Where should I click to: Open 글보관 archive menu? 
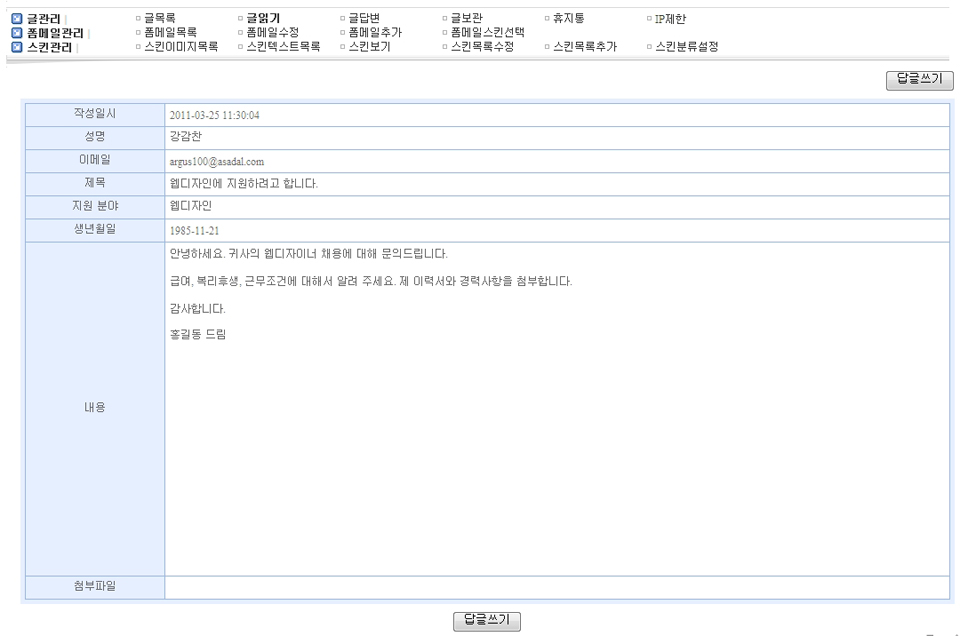(467, 19)
